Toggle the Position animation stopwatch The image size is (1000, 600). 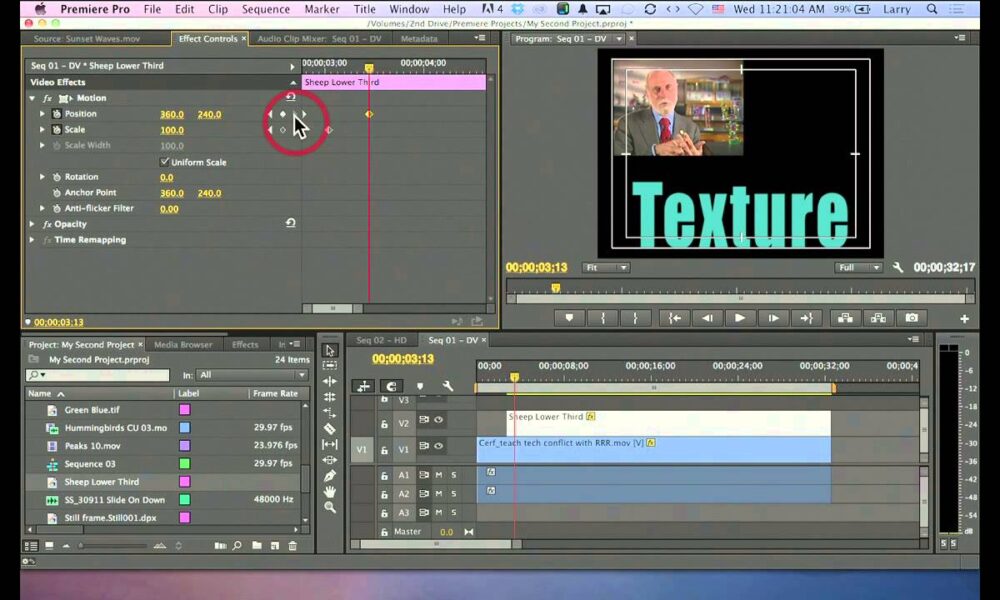(56, 114)
